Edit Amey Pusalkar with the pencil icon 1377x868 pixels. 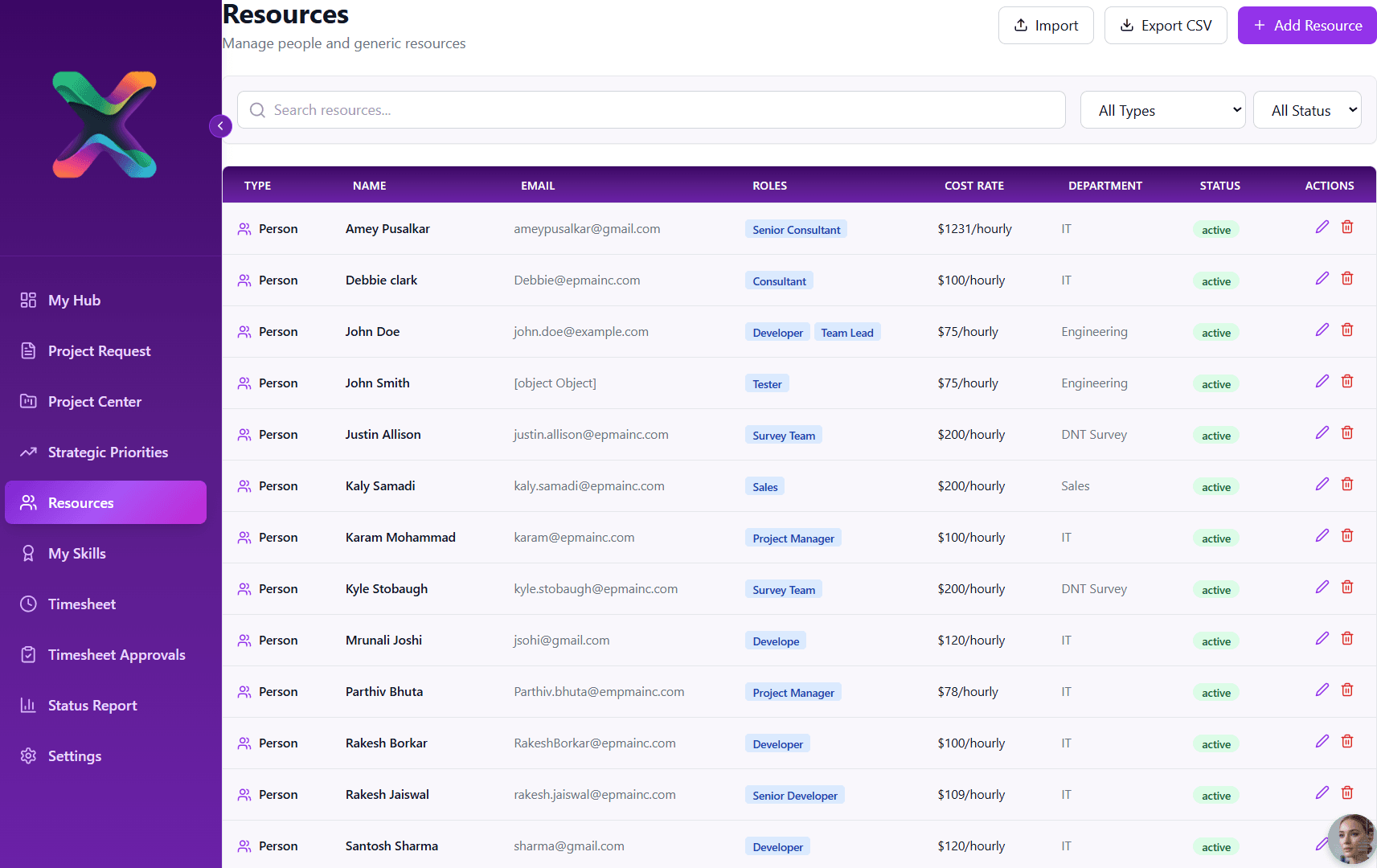pos(1322,227)
